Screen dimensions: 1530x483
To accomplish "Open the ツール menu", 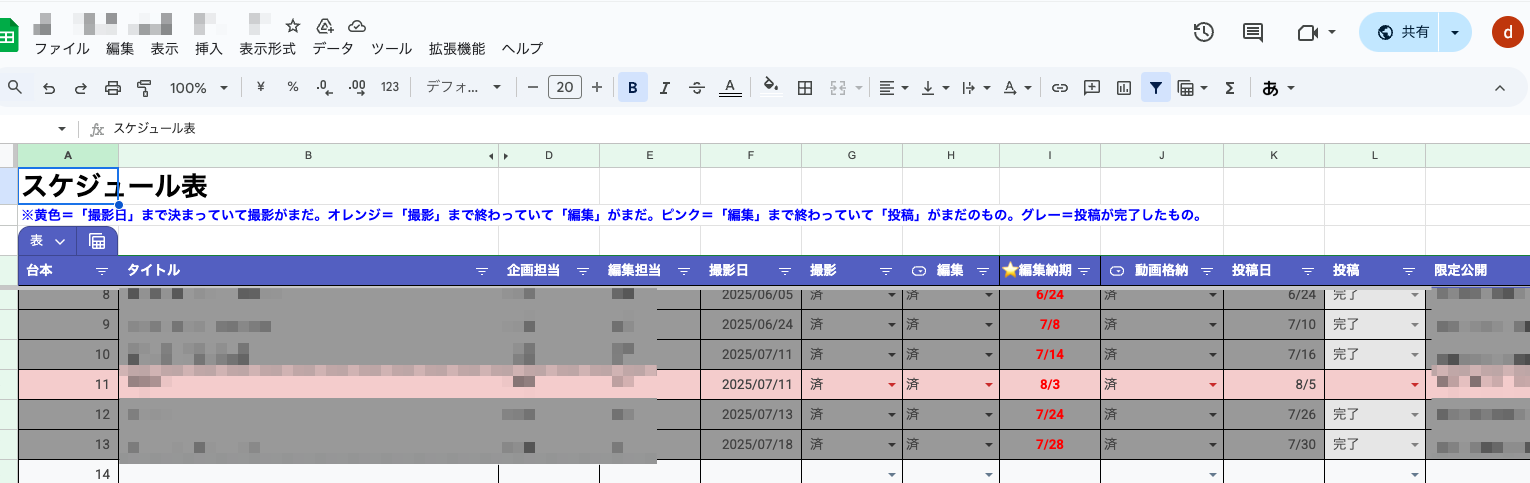I will tap(391, 48).
